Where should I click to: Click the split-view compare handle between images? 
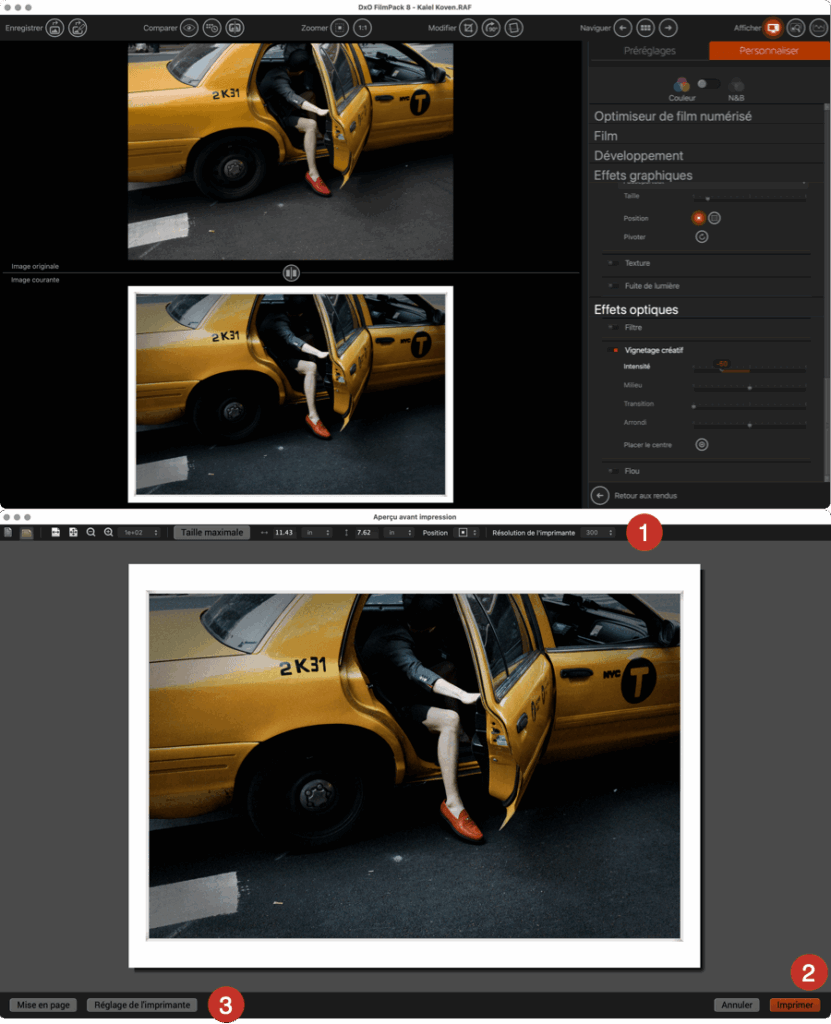pos(291,272)
